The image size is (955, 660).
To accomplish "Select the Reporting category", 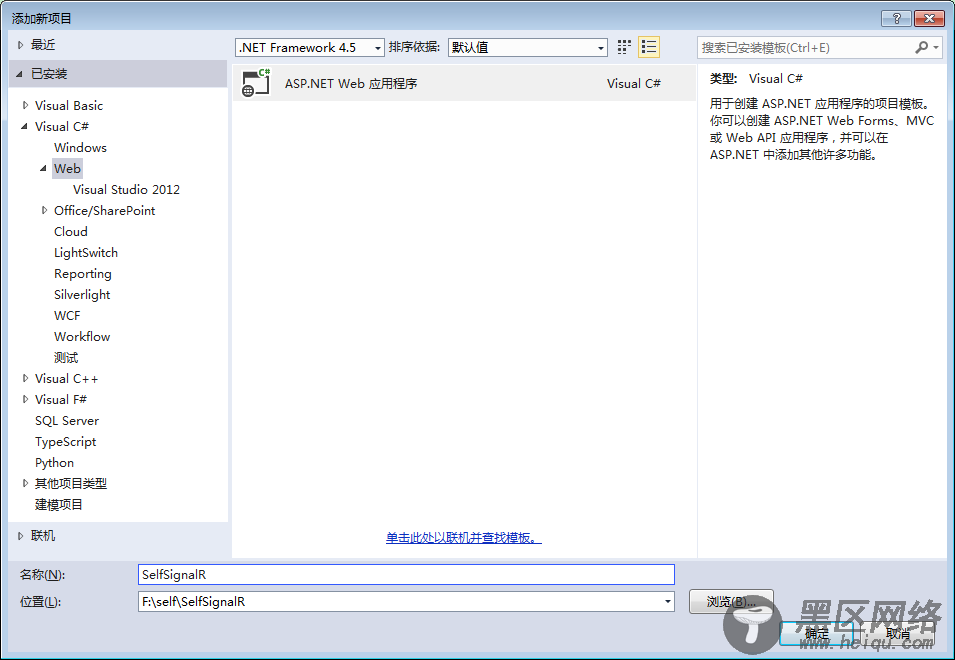I will coord(83,274).
